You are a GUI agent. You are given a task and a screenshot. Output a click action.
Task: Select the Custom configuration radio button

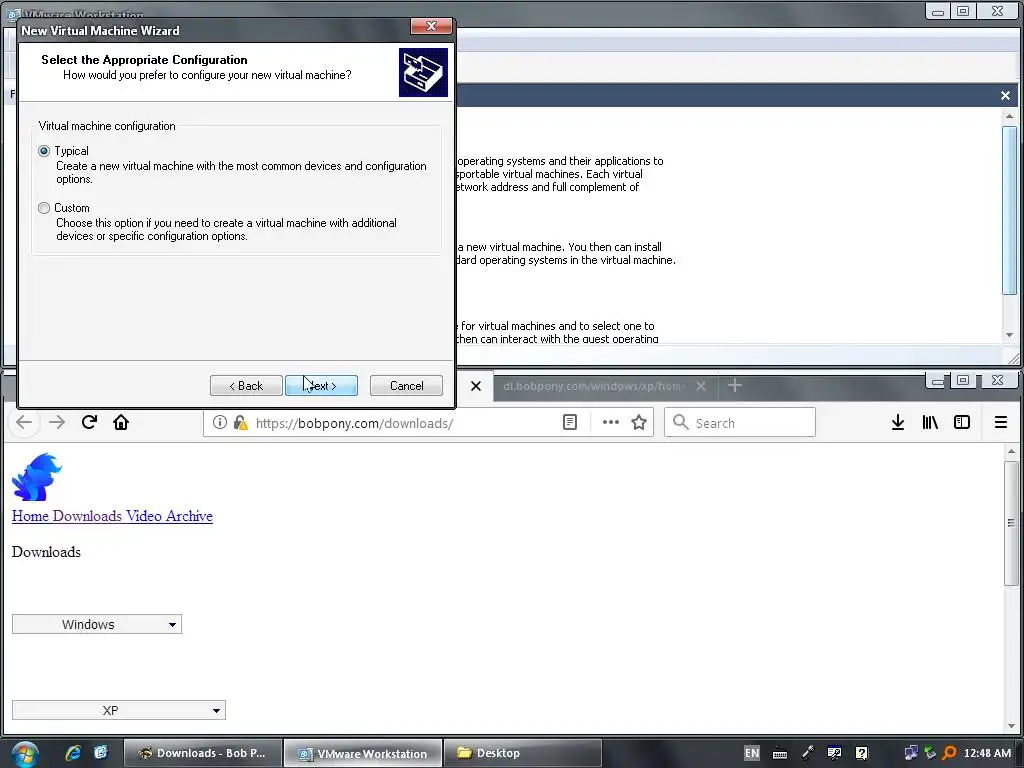coord(44,208)
